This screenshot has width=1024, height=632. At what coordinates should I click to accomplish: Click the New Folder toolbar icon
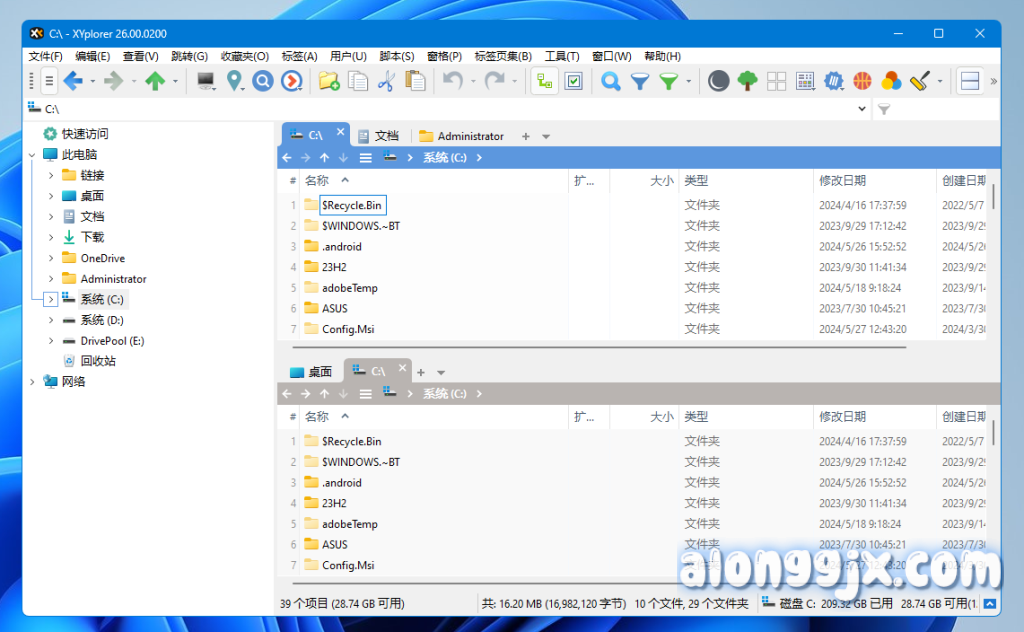pos(329,81)
